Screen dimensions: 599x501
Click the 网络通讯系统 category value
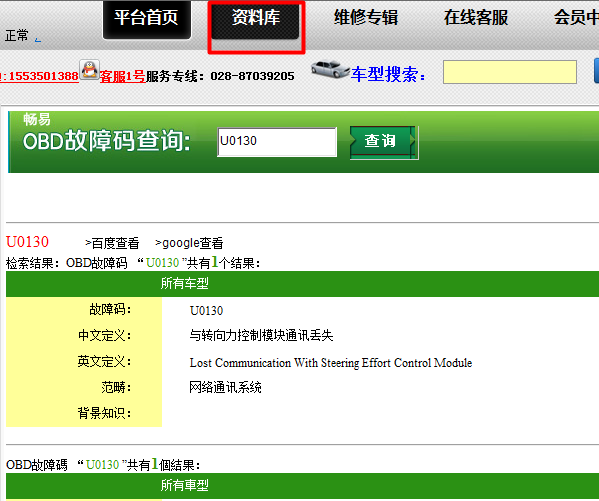(225, 388)
